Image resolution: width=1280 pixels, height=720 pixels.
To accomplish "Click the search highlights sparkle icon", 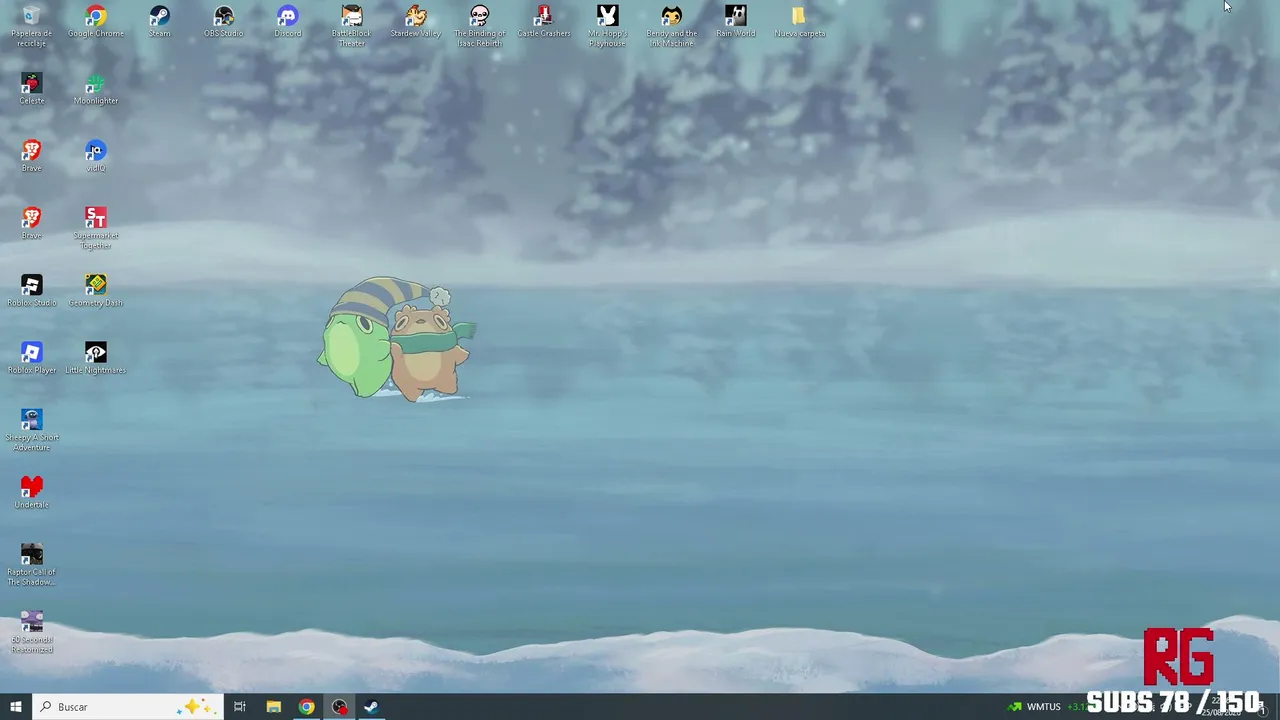I will click(x=194, y=707).
